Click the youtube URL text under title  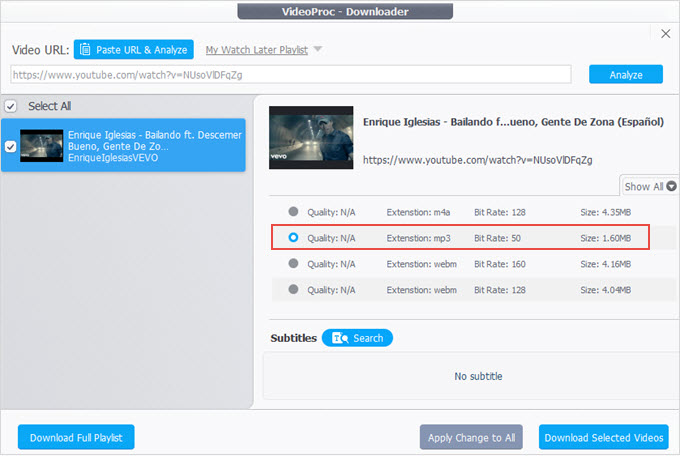pyautogui.click(x=477, y=160)
